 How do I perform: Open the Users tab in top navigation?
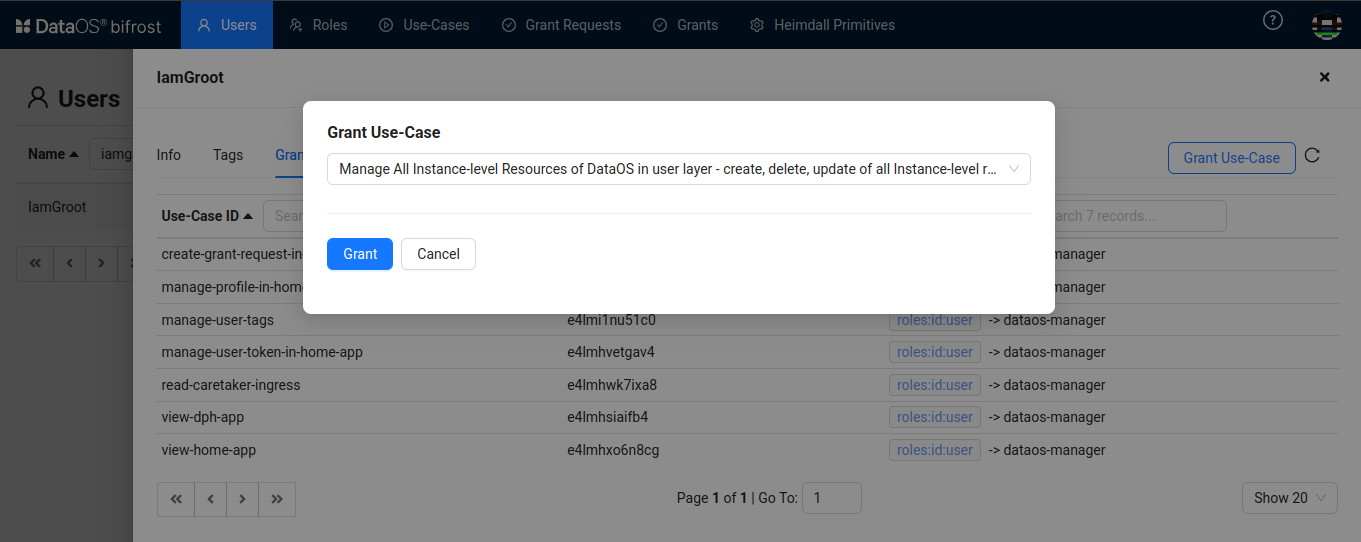tap(227, 25)
